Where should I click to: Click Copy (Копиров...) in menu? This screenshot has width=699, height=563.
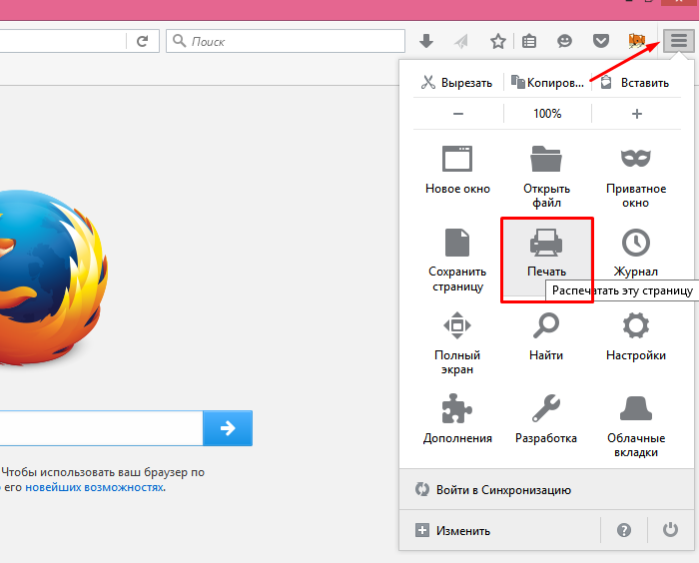pyautogui.click(x=547, y=82)
